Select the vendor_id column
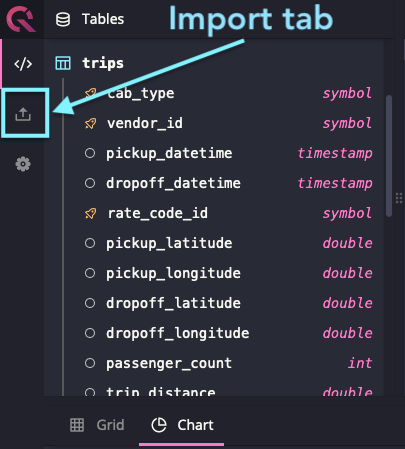This screenshot has height=449, width=405. [145, 123]
